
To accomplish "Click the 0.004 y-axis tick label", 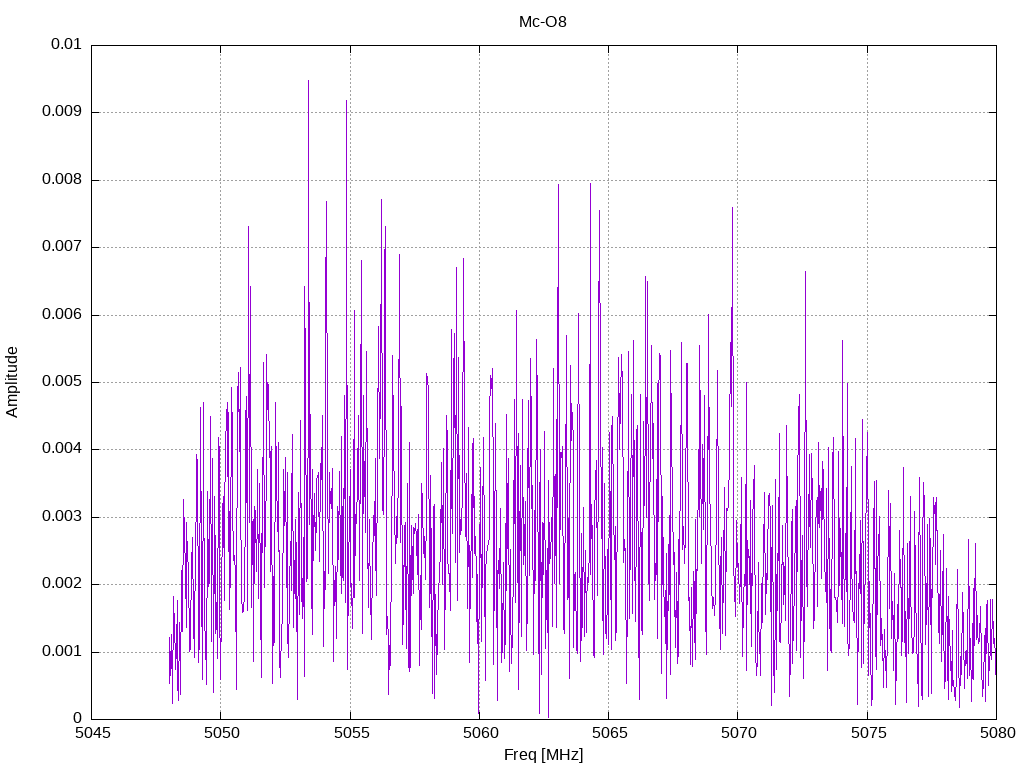I will tap(62, 449).
